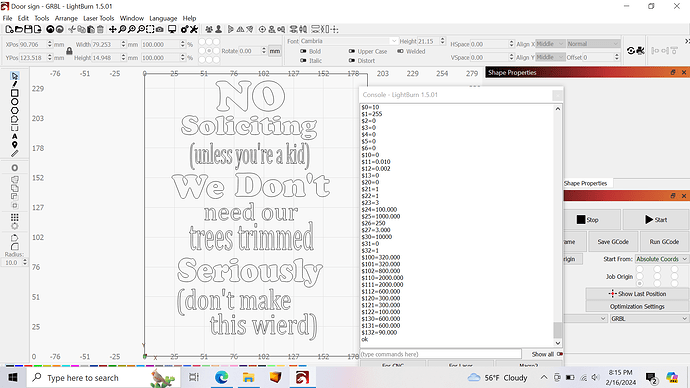Open the Normal text mode dropdown

coord(593,44)
